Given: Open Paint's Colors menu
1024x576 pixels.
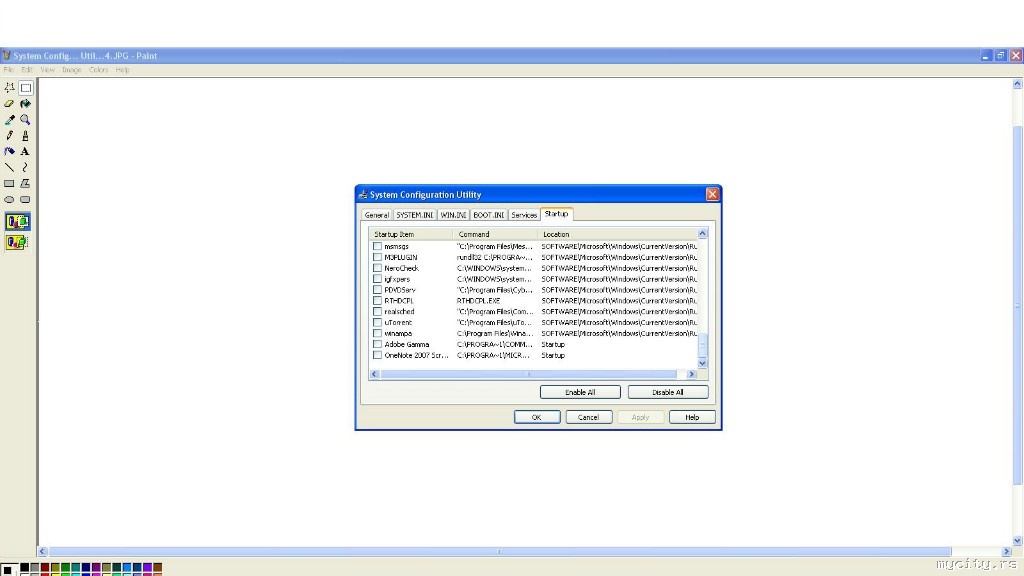Looking at the screenshot, I should pos(99,70).
